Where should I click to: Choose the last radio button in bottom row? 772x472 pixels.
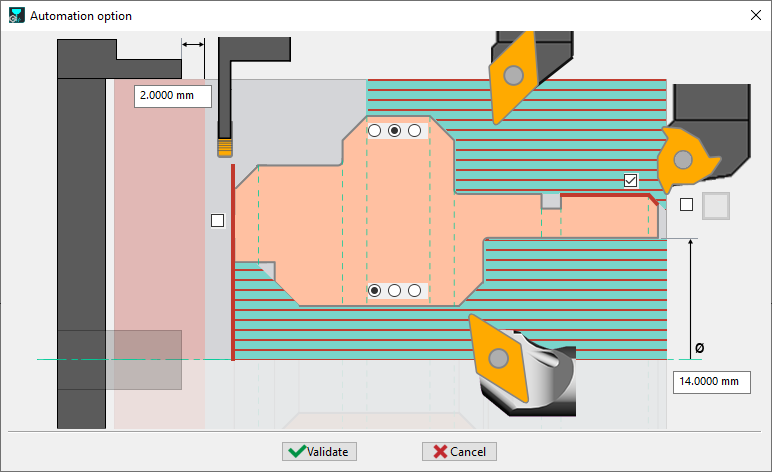point(414,290)
